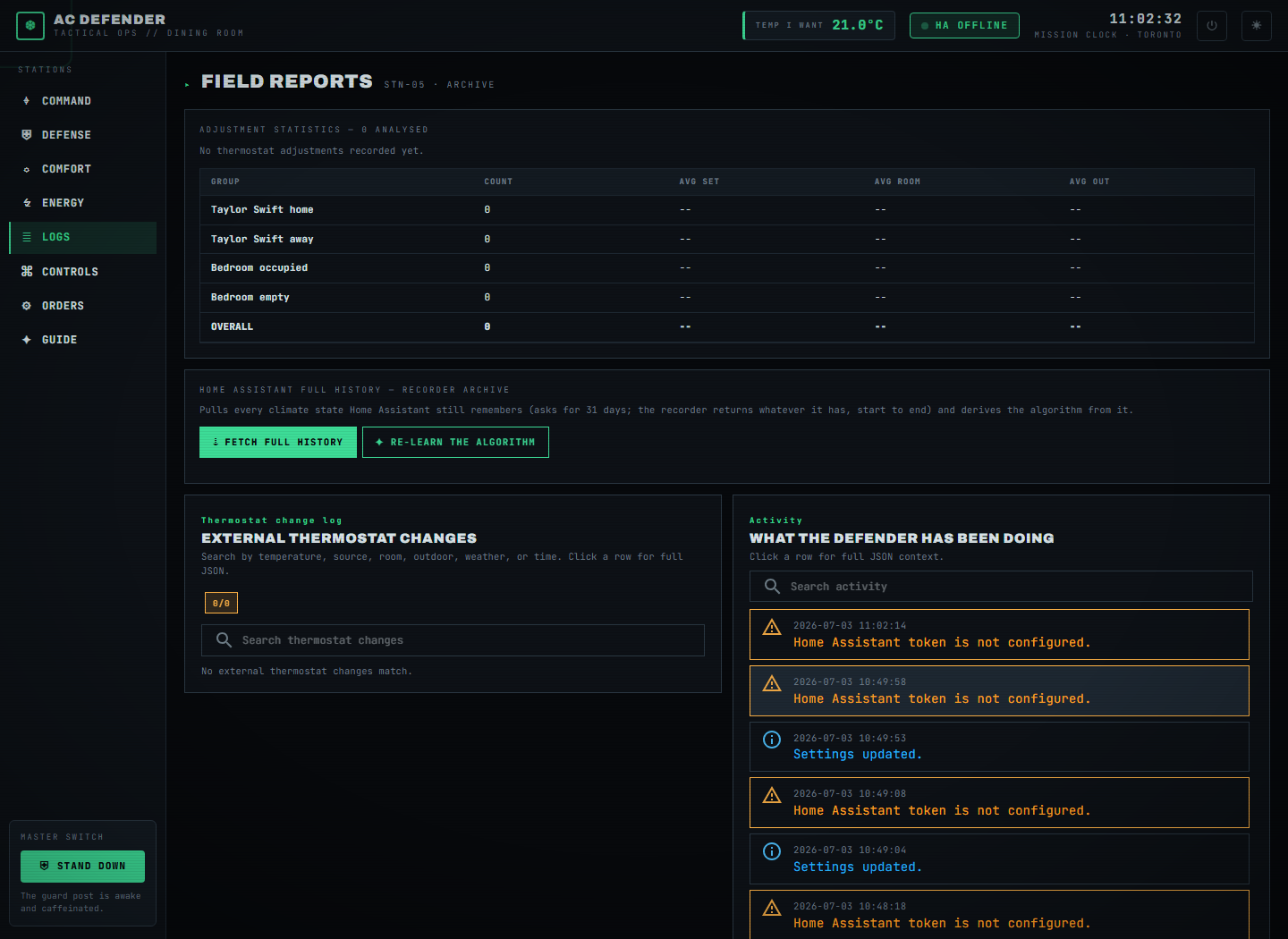Select the "Bedroom empty" table row
Screen dimensions: 1288x939
(727, 298)
